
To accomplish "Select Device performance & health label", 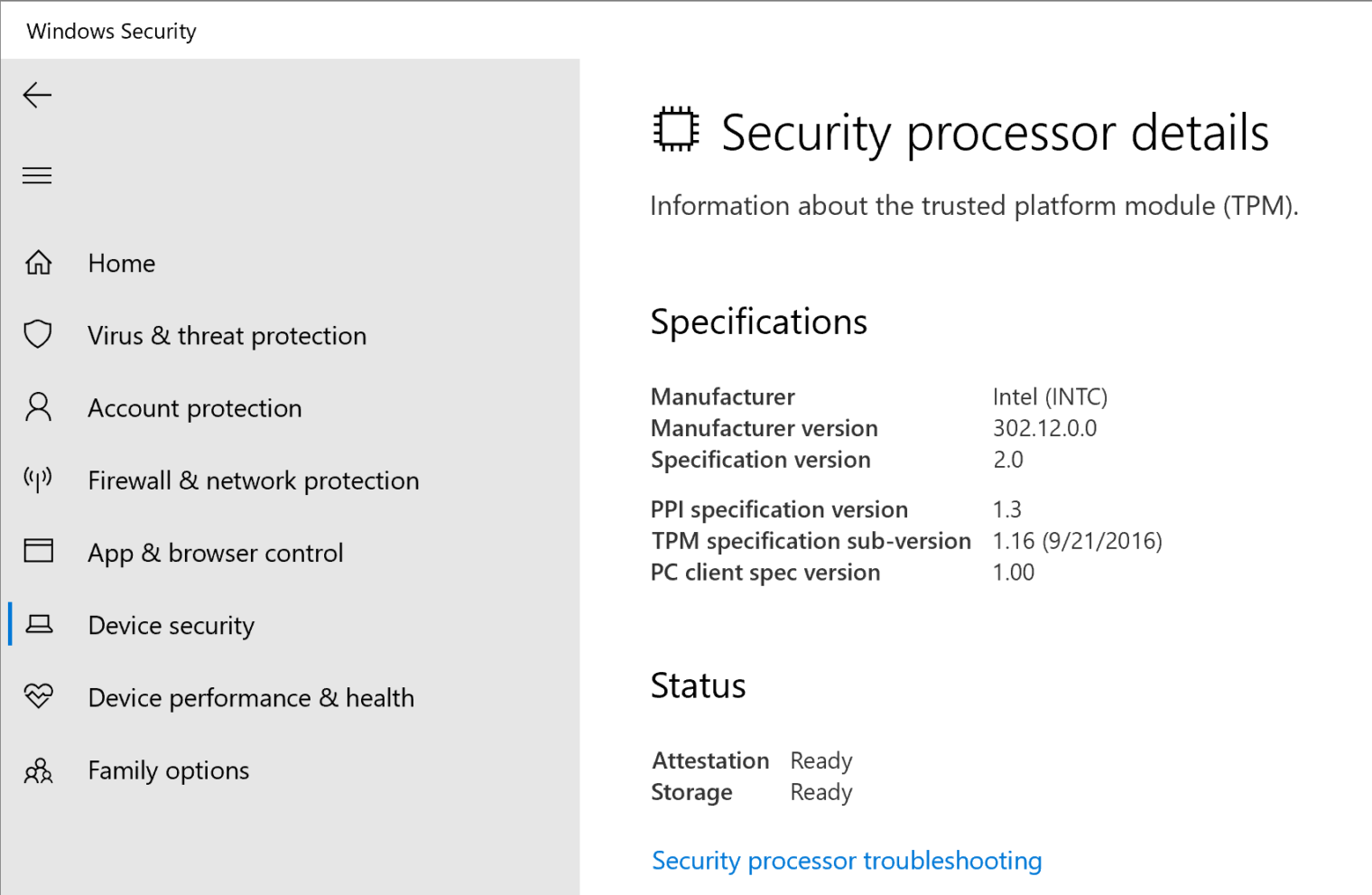I will click(251, 698).
